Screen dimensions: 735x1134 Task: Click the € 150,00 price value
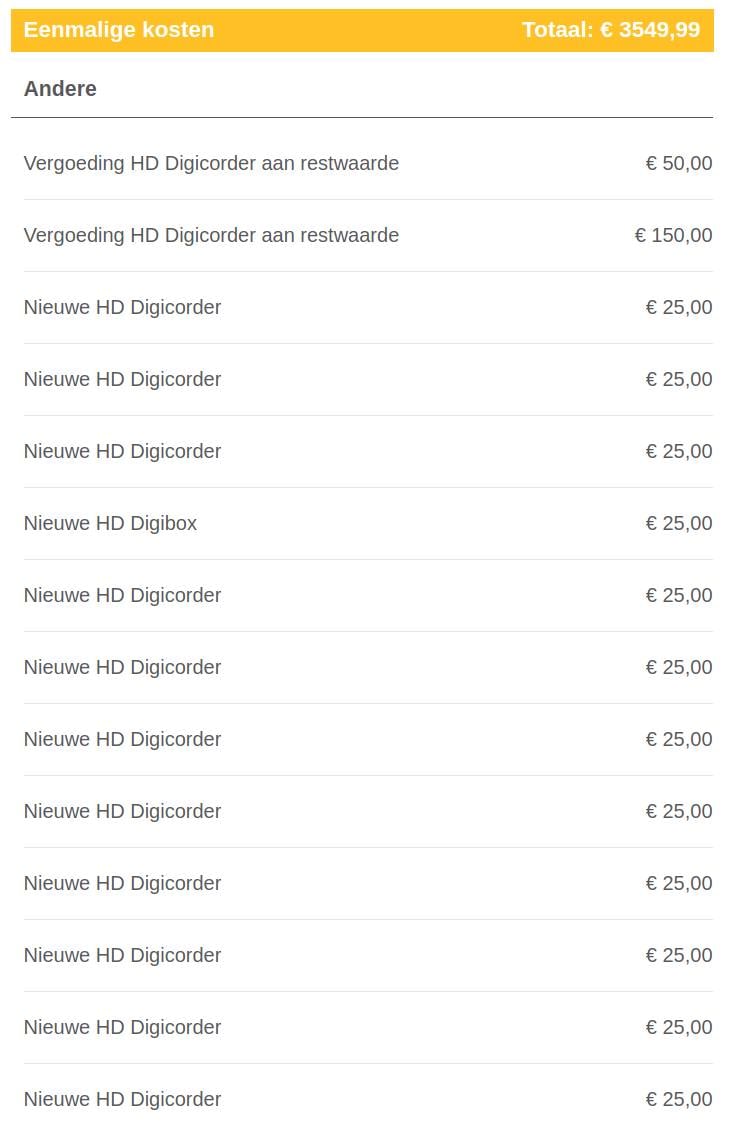674,235
